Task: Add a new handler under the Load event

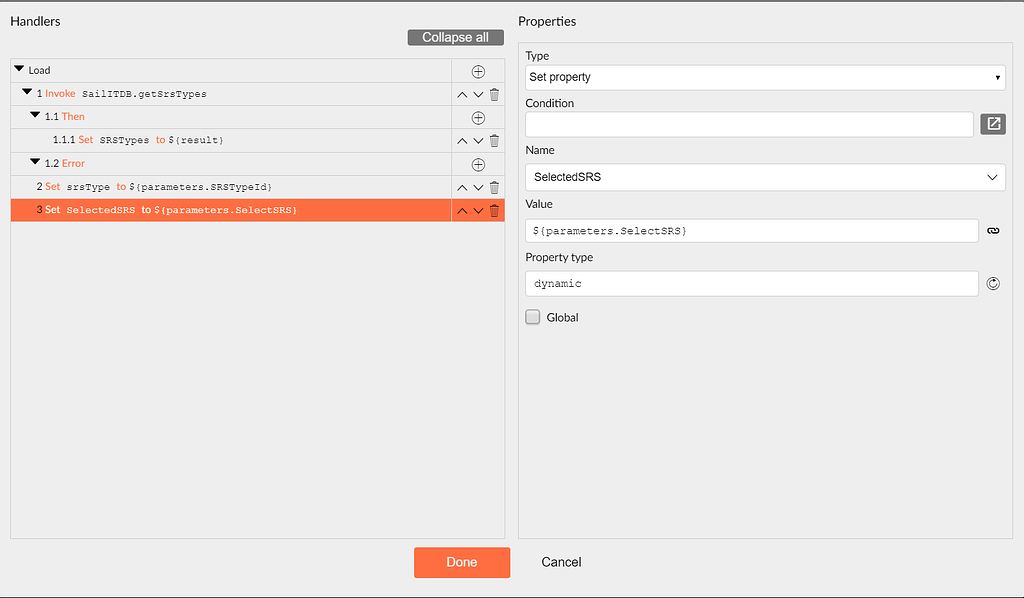Action: [x=478, y=70]
